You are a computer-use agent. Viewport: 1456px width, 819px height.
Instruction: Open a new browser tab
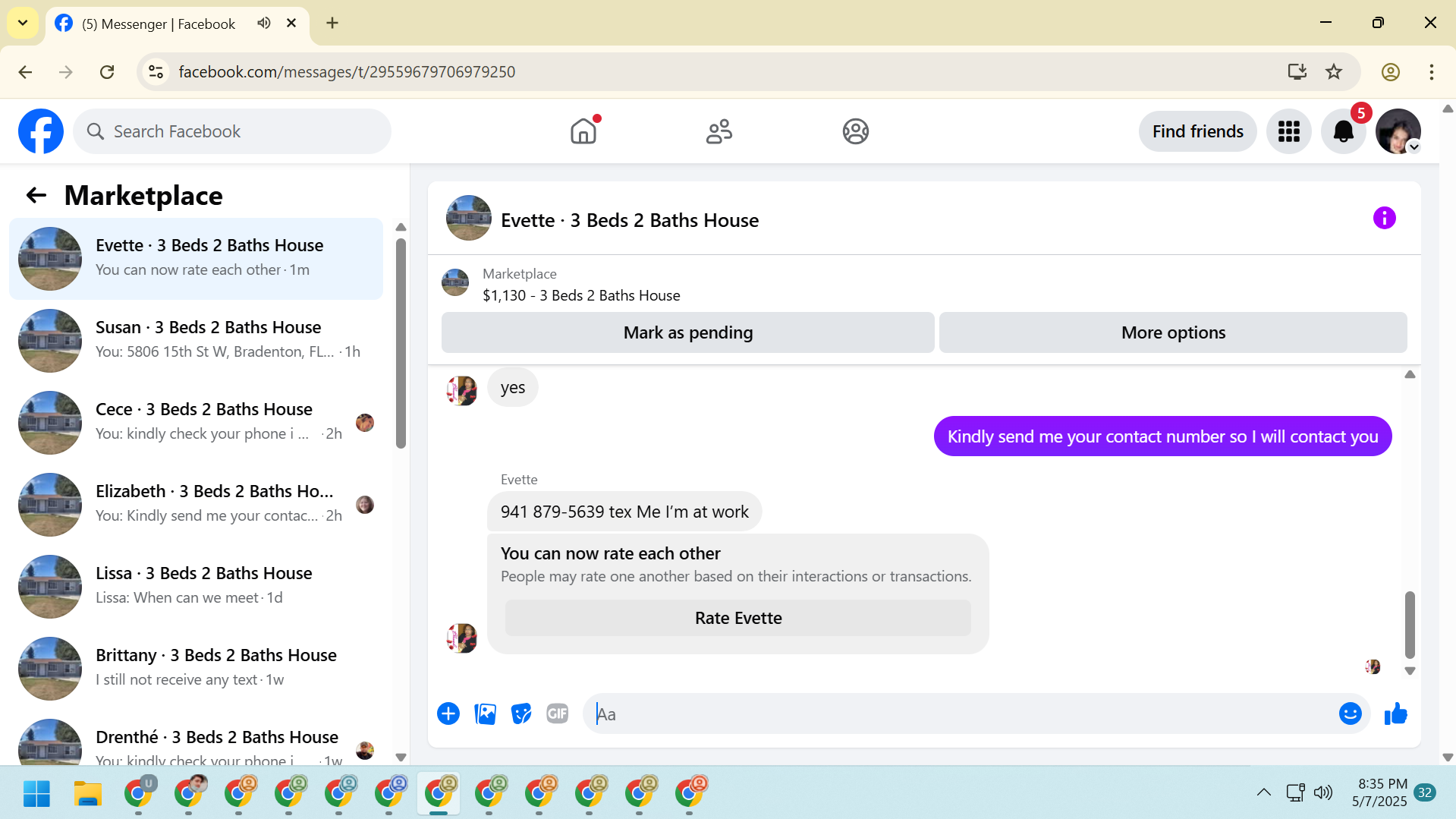pos(332,23)
